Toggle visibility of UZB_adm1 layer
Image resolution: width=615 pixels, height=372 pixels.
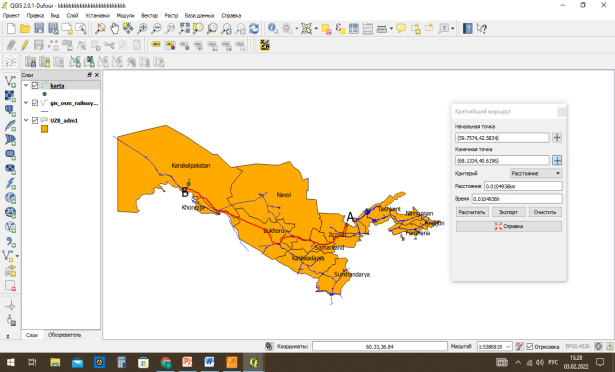pos(35,120)
